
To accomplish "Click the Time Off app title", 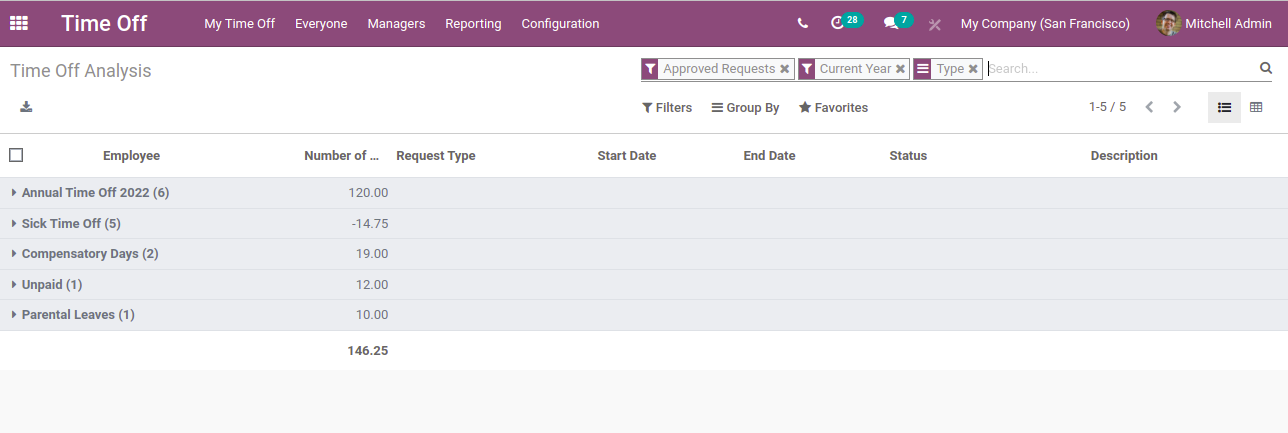I will point(104,23).
